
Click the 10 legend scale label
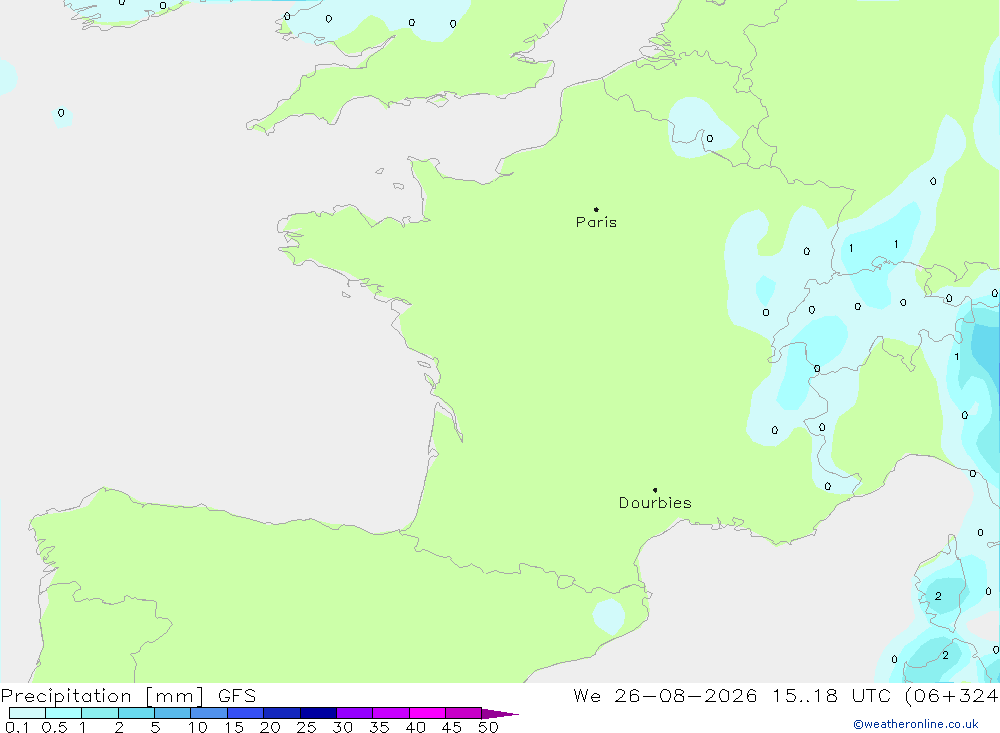198,727
